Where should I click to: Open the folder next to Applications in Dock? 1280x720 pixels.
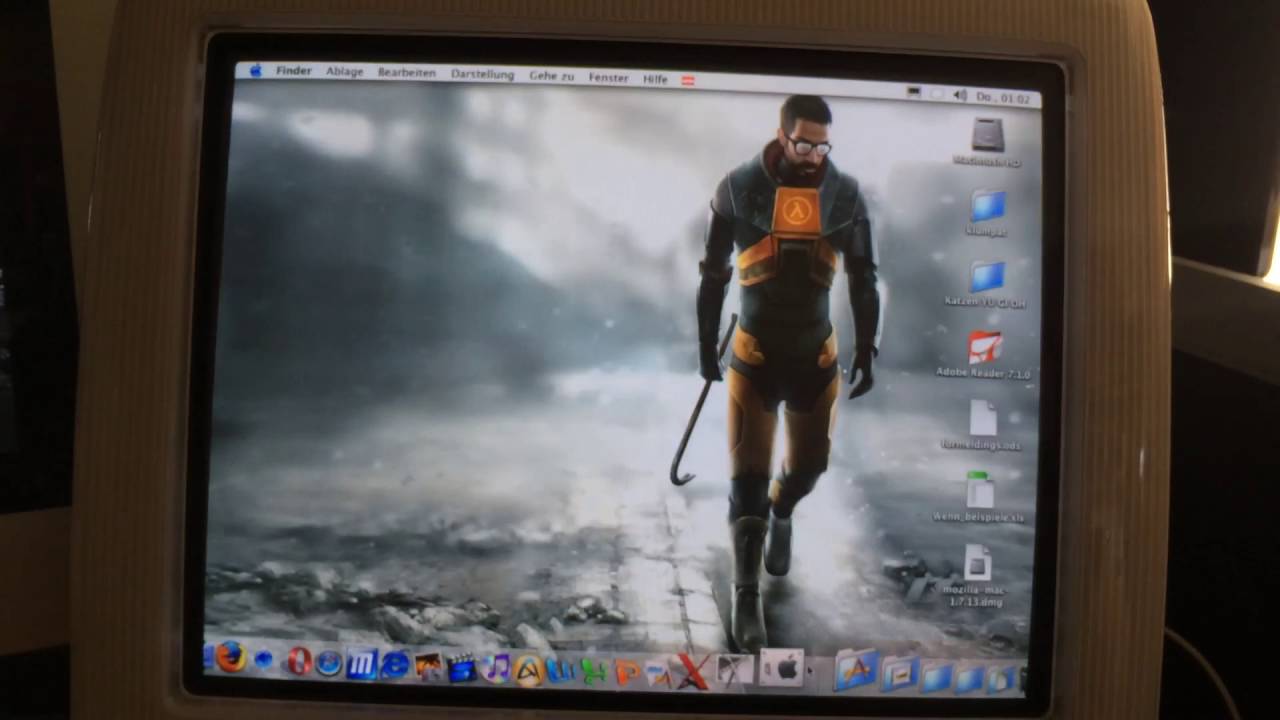[900, 674]
